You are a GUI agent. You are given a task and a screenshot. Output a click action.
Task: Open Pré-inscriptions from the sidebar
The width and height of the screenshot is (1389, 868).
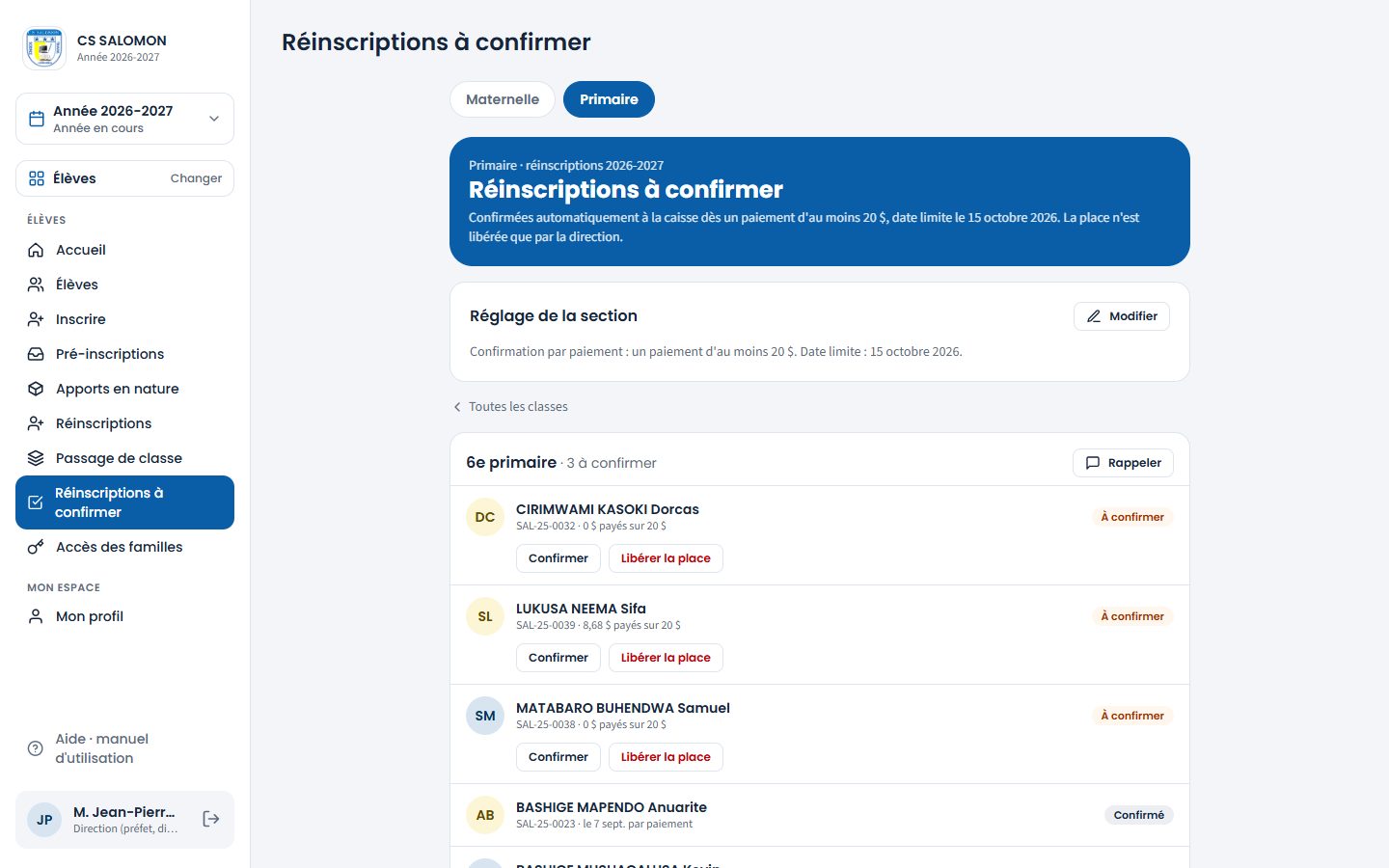coord(124,354)
